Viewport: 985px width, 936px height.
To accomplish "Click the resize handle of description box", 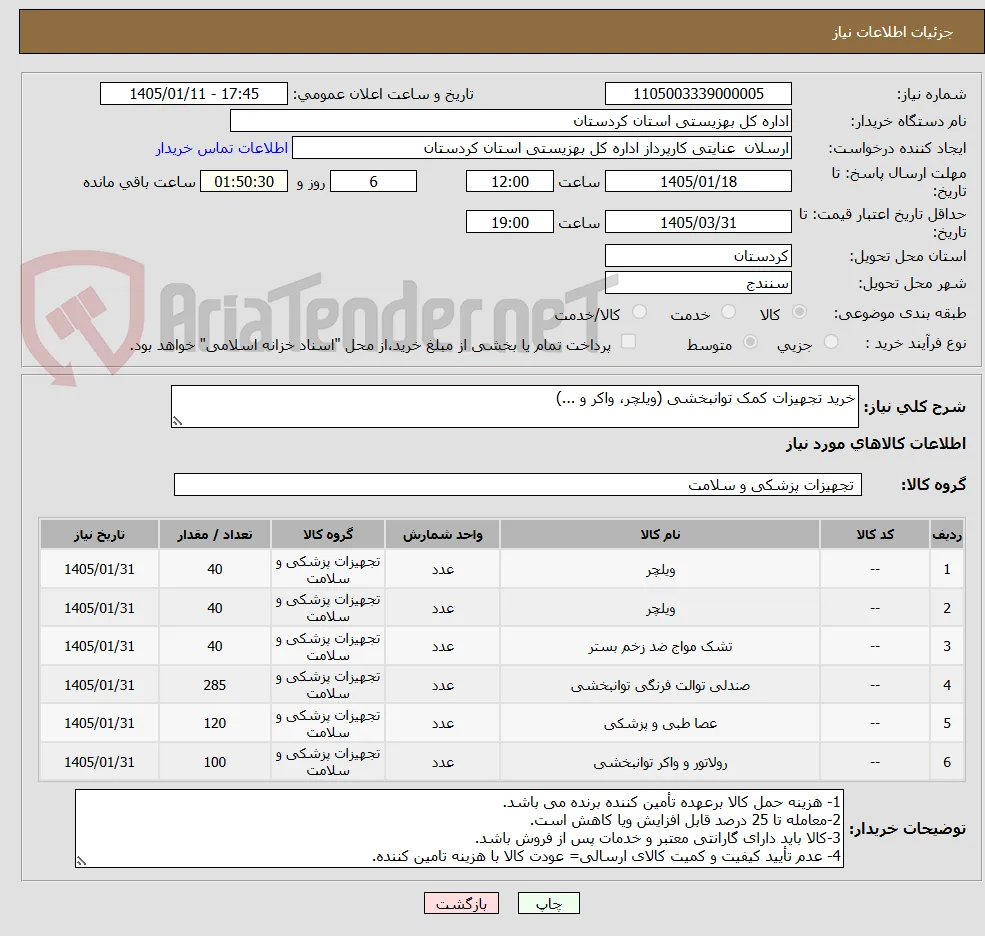I will [x=177, y=421].
